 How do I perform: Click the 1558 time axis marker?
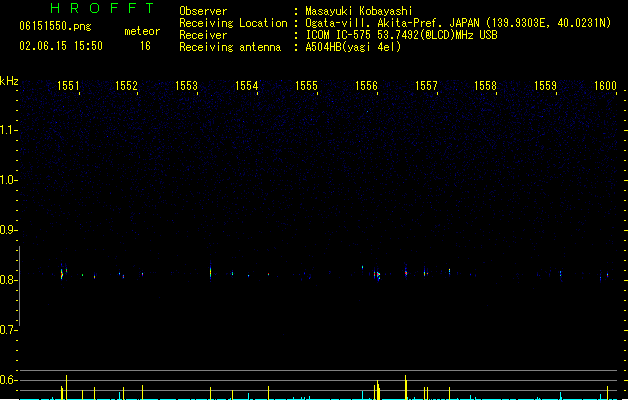pyautogui.click(x=485, y=86)
